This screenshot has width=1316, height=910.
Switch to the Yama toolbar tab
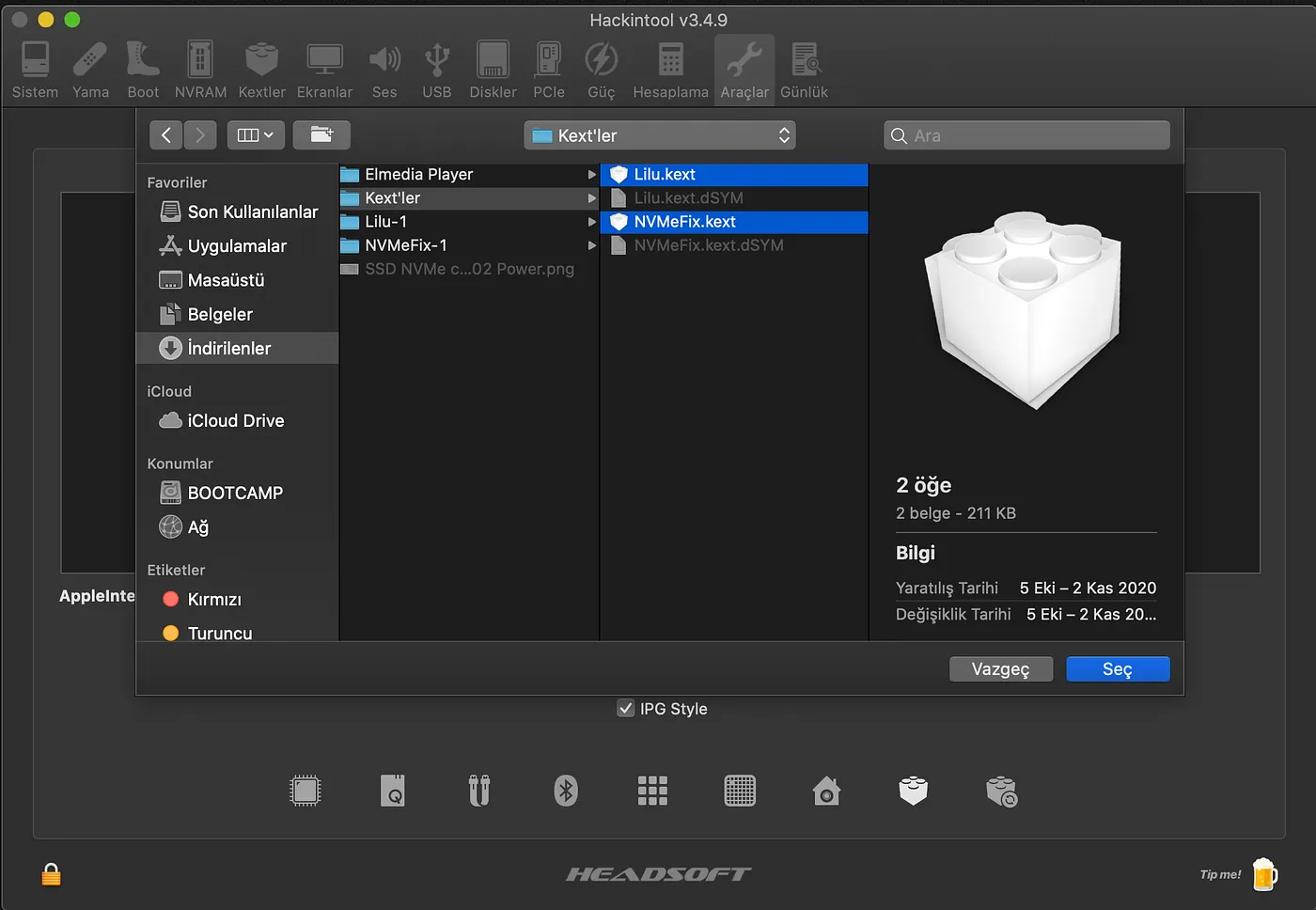click(90, 71)
